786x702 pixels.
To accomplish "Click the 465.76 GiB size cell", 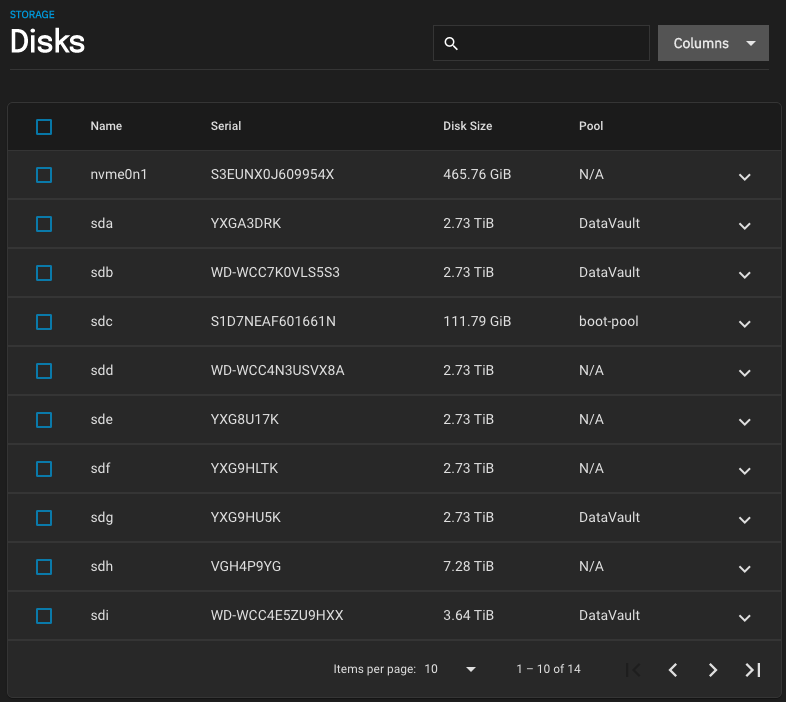I will [477, 174].
